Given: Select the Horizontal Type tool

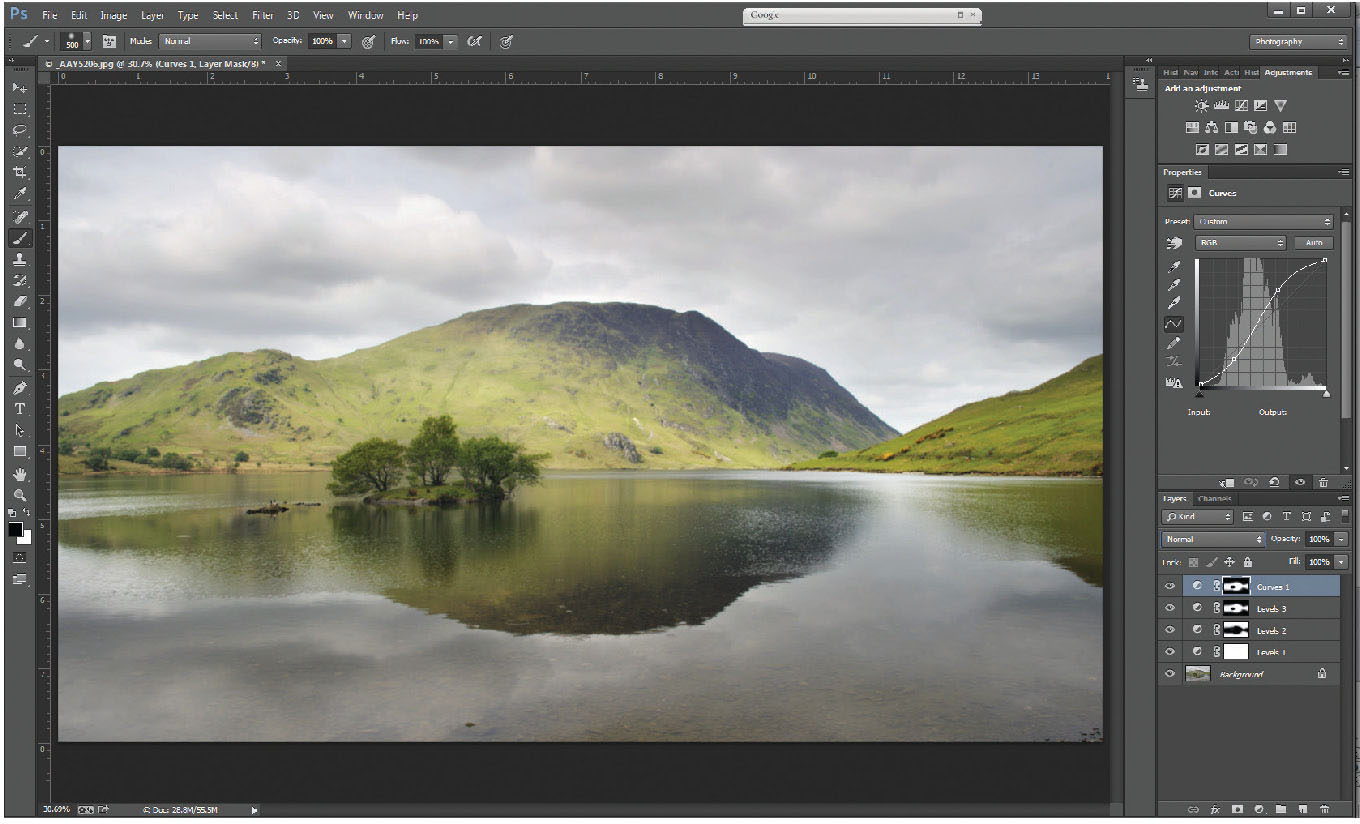Looking at the screenshot, I should 20,409.
